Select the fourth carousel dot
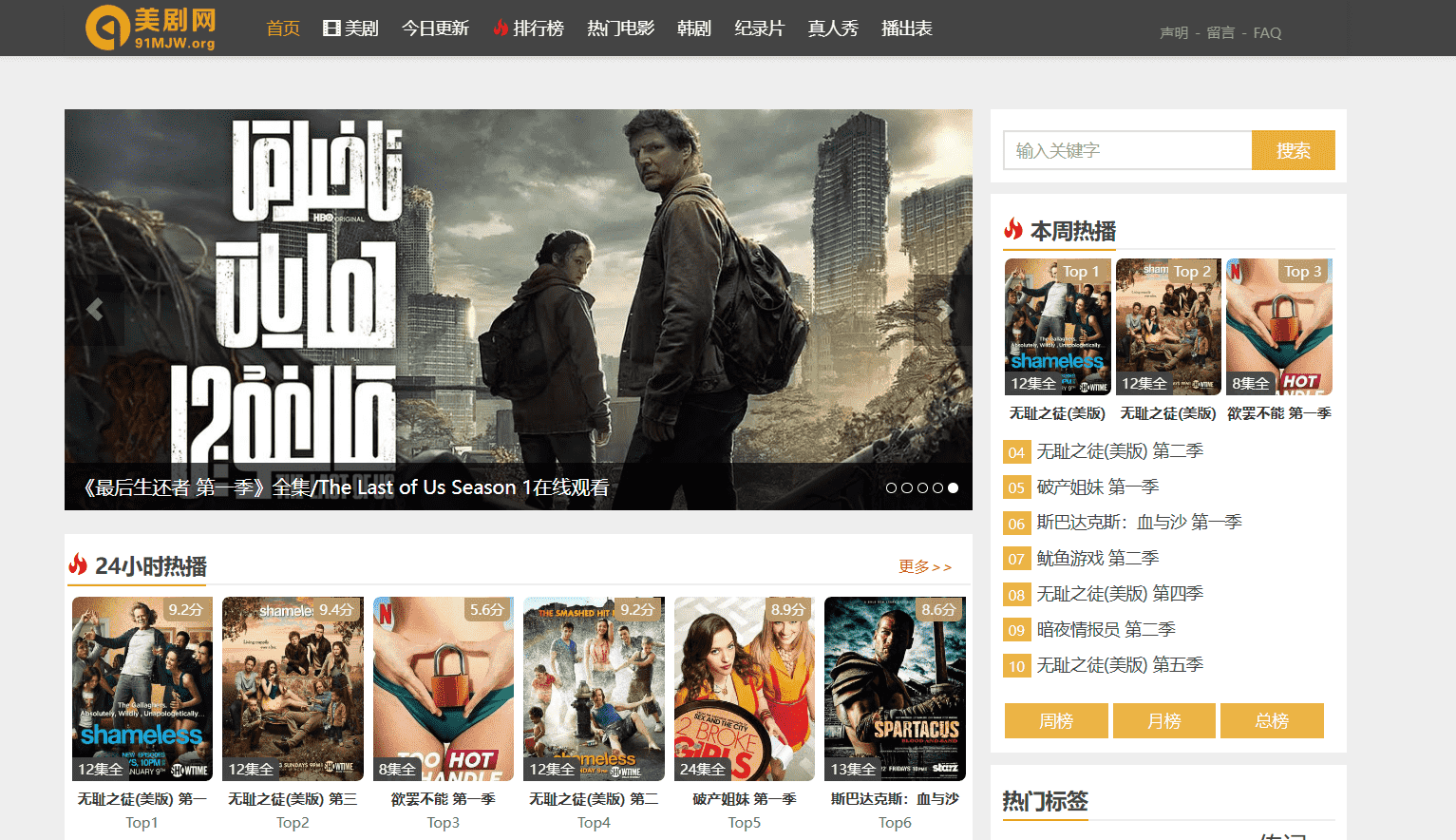This screenshot has width=1456, height=840. click(937, 487)
